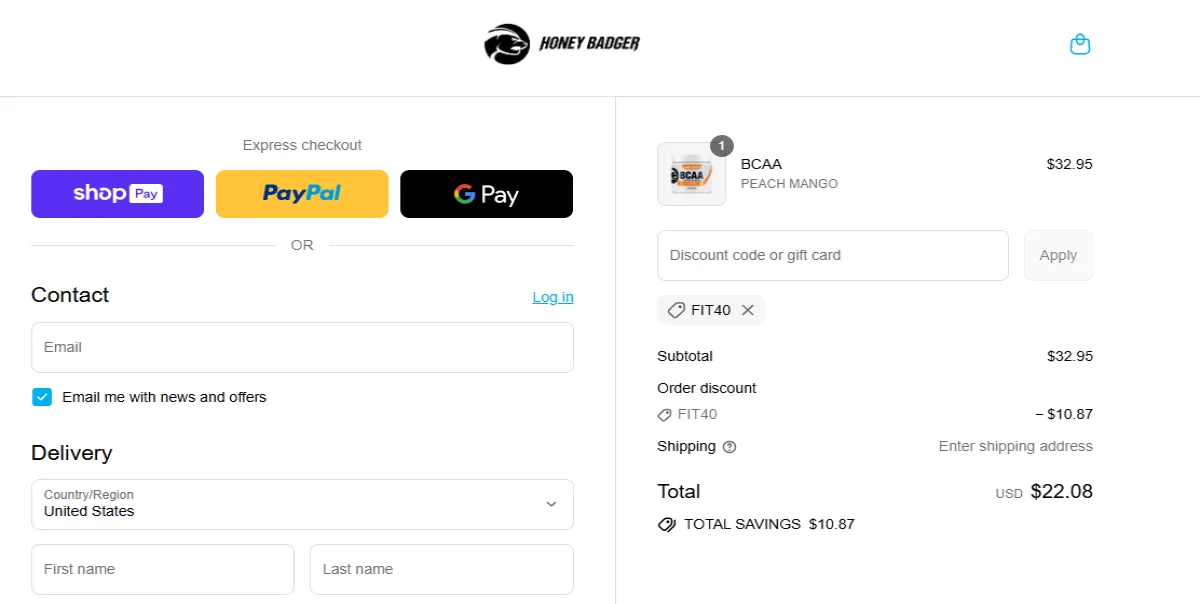Choose PayPal express checkout
This screenshot has height=604, width=1200.
point(302,194)
